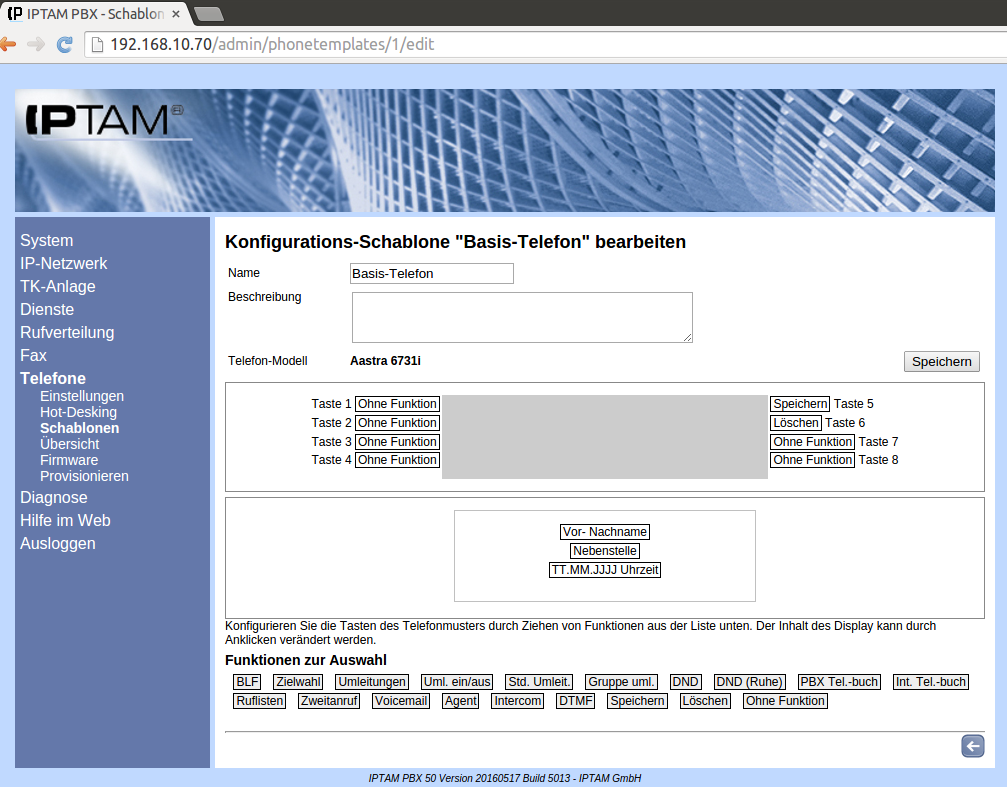Screen dimensions: 1007x787
Task: Open a new browser tab
Action: 208,13
